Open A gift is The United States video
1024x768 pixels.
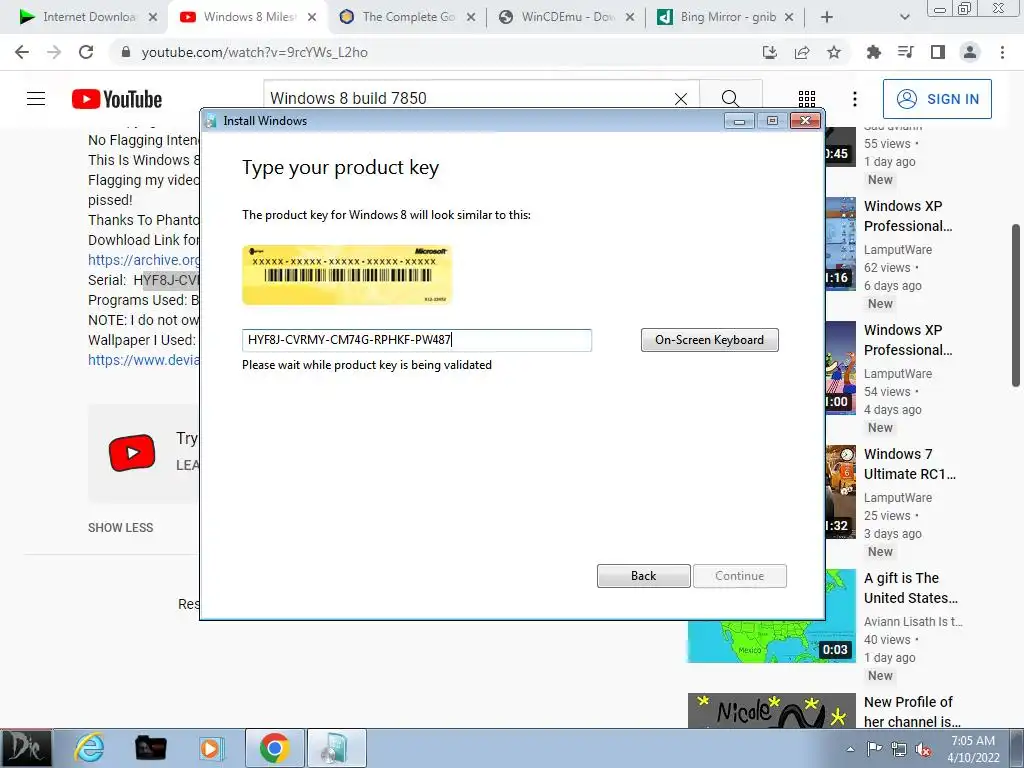pos(911,588)
